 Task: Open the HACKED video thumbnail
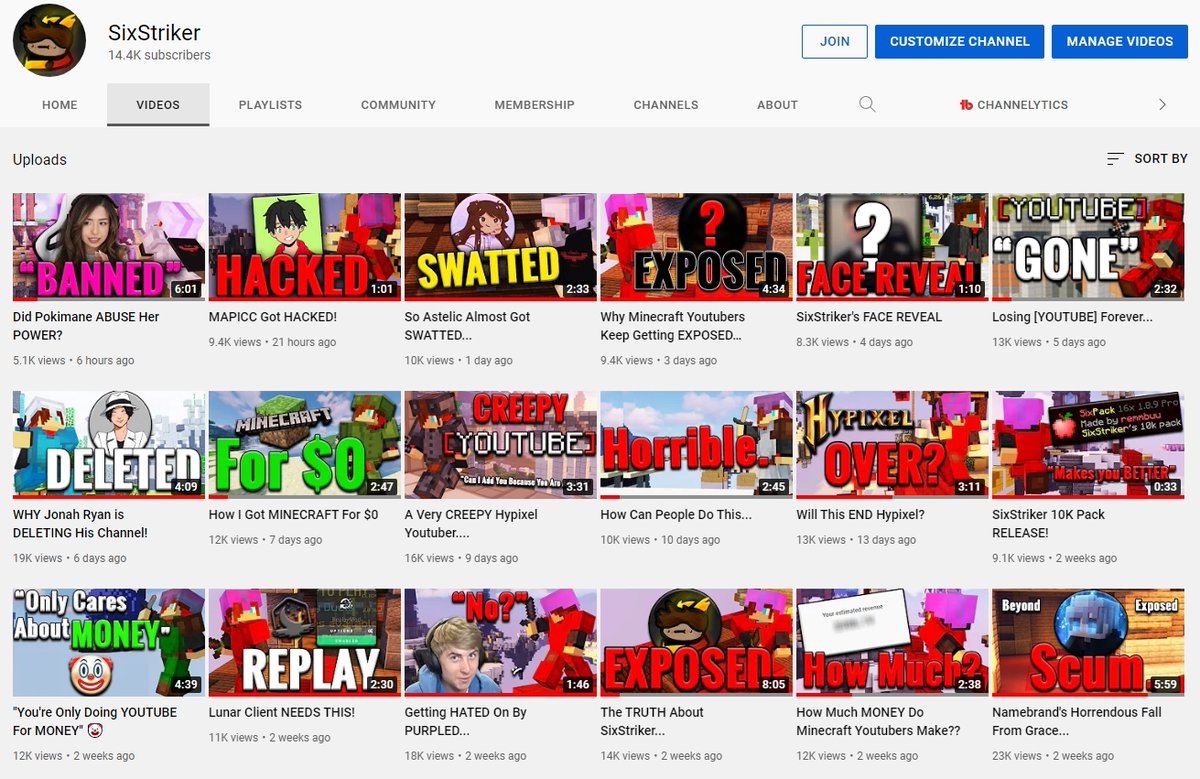pyautogui.click(x=305, y=247)
